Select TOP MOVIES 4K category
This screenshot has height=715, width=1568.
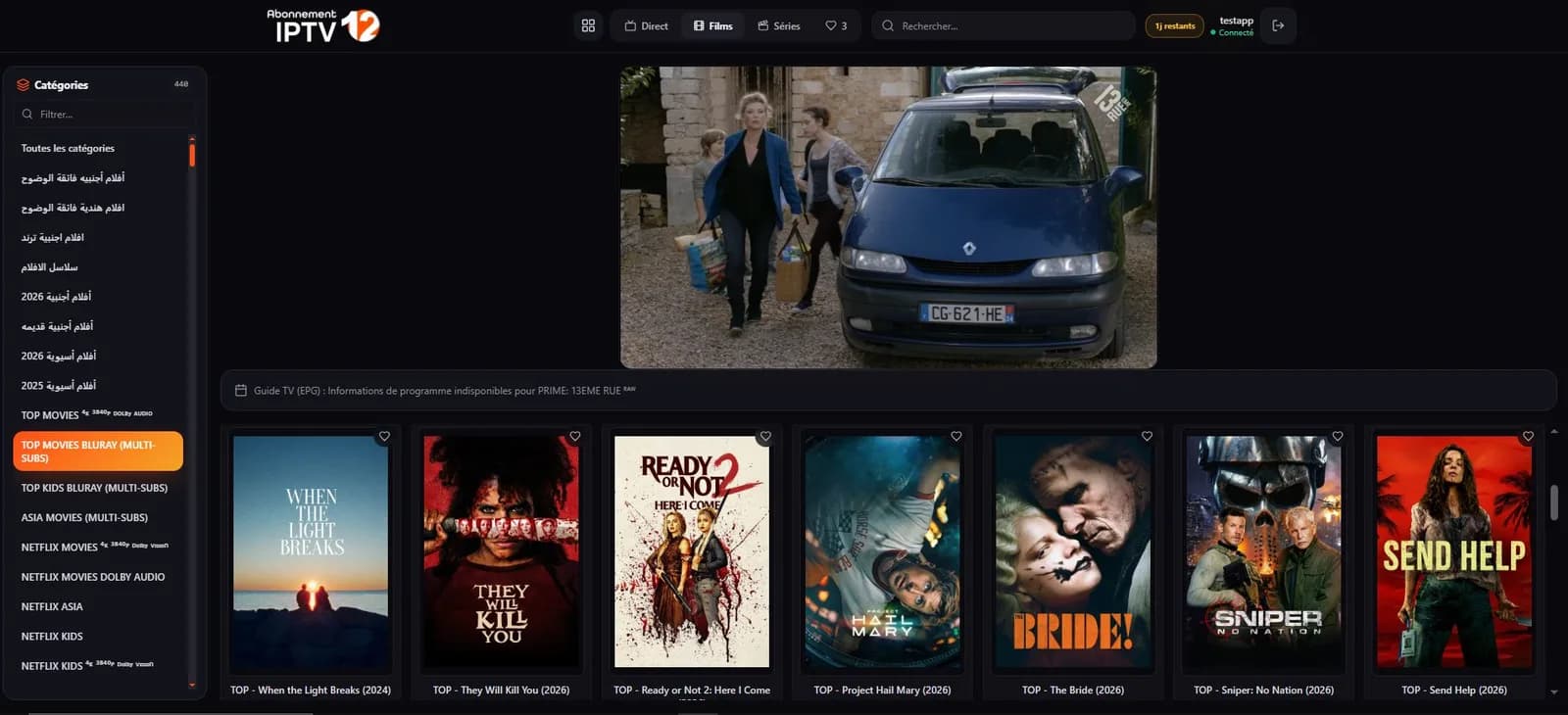coord(98,414)
